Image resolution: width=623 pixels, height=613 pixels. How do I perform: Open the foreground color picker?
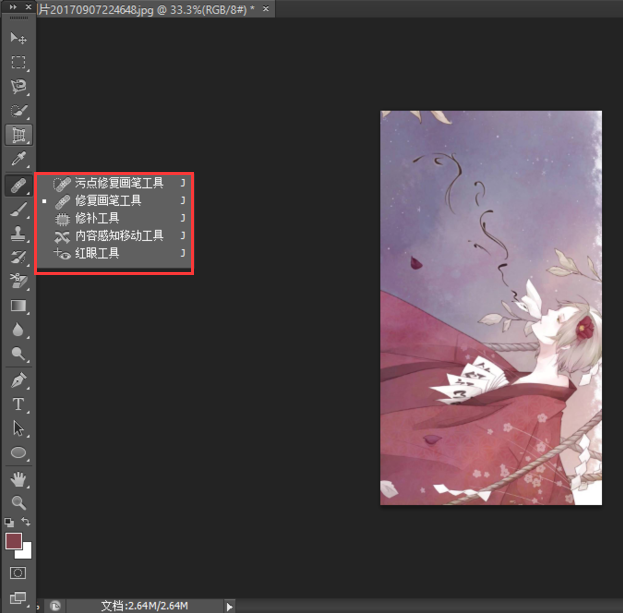(13, 541)
